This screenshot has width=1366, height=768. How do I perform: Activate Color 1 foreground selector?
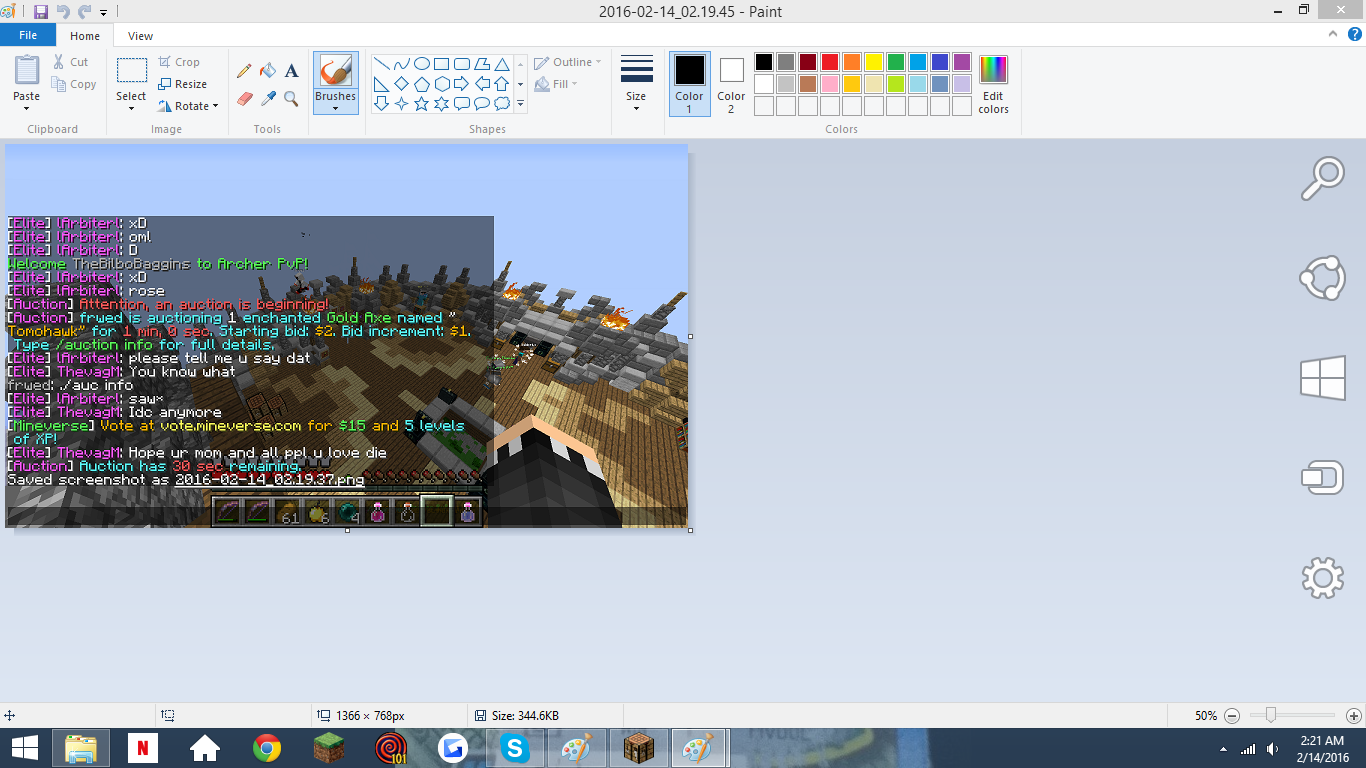(x=689, y=83)
